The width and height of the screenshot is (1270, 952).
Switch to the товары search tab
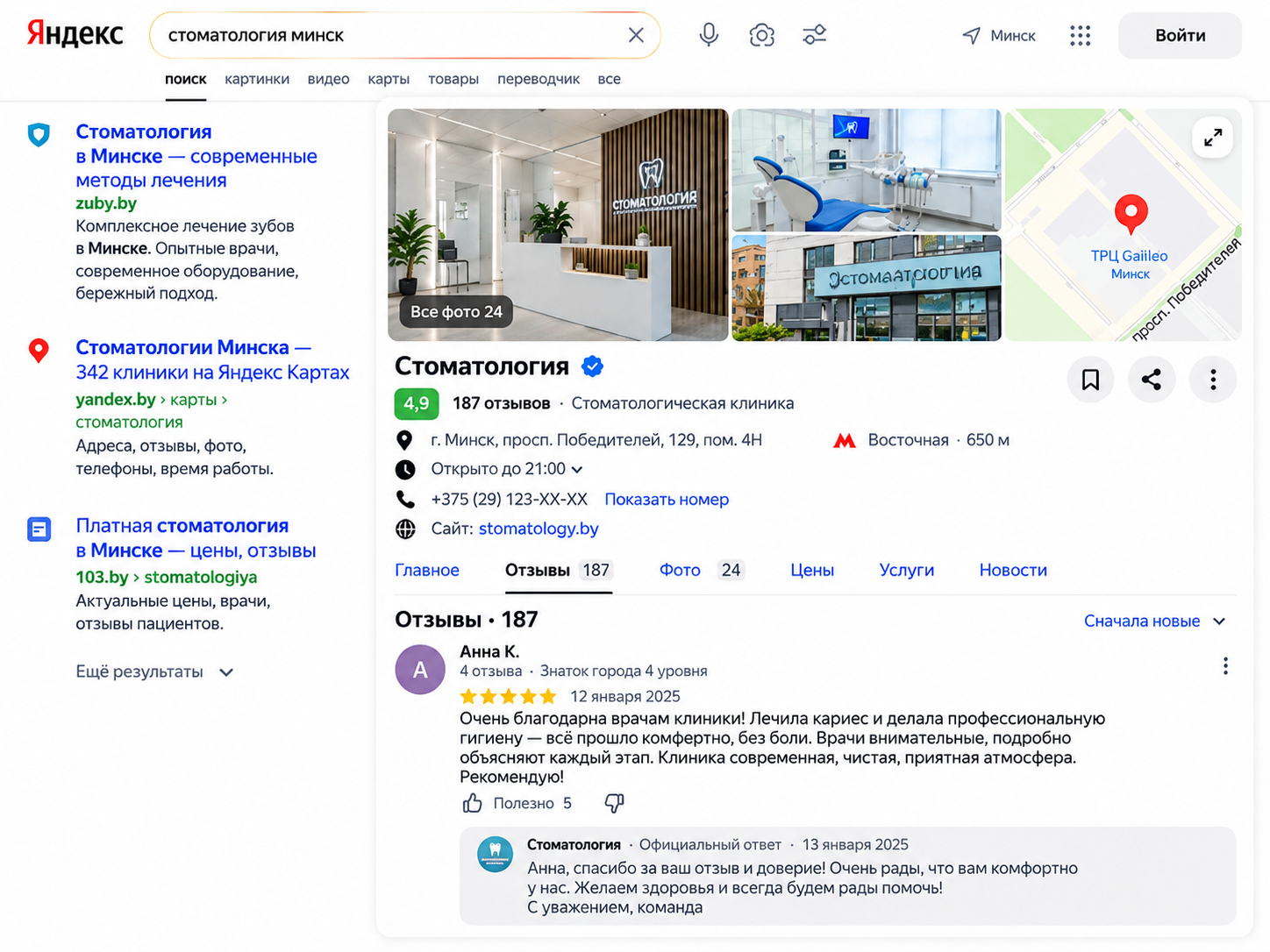453,79
